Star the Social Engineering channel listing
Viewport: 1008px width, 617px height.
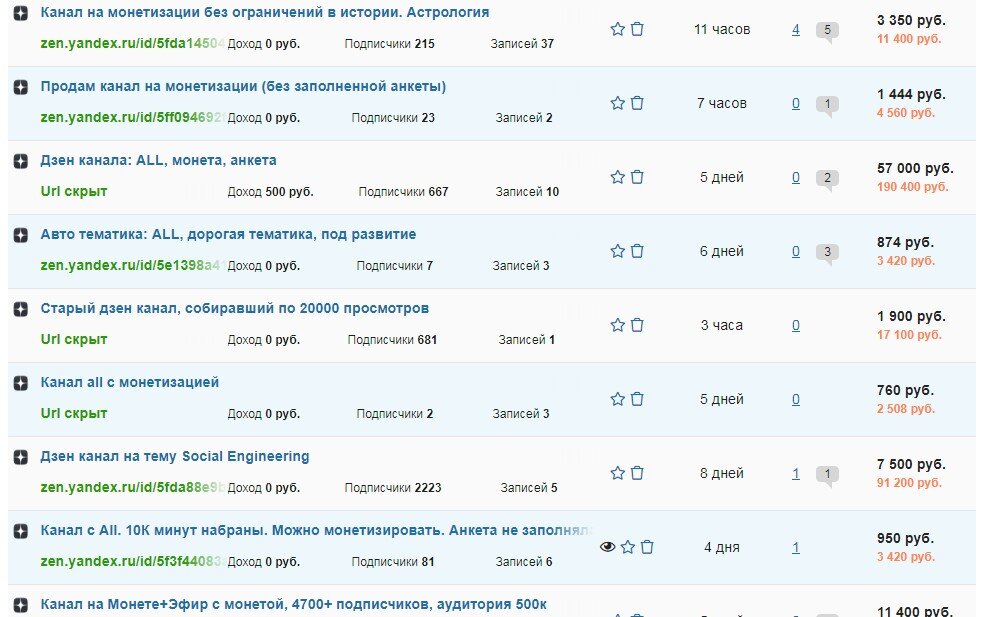pyautogui.click(x=618, y=471)
